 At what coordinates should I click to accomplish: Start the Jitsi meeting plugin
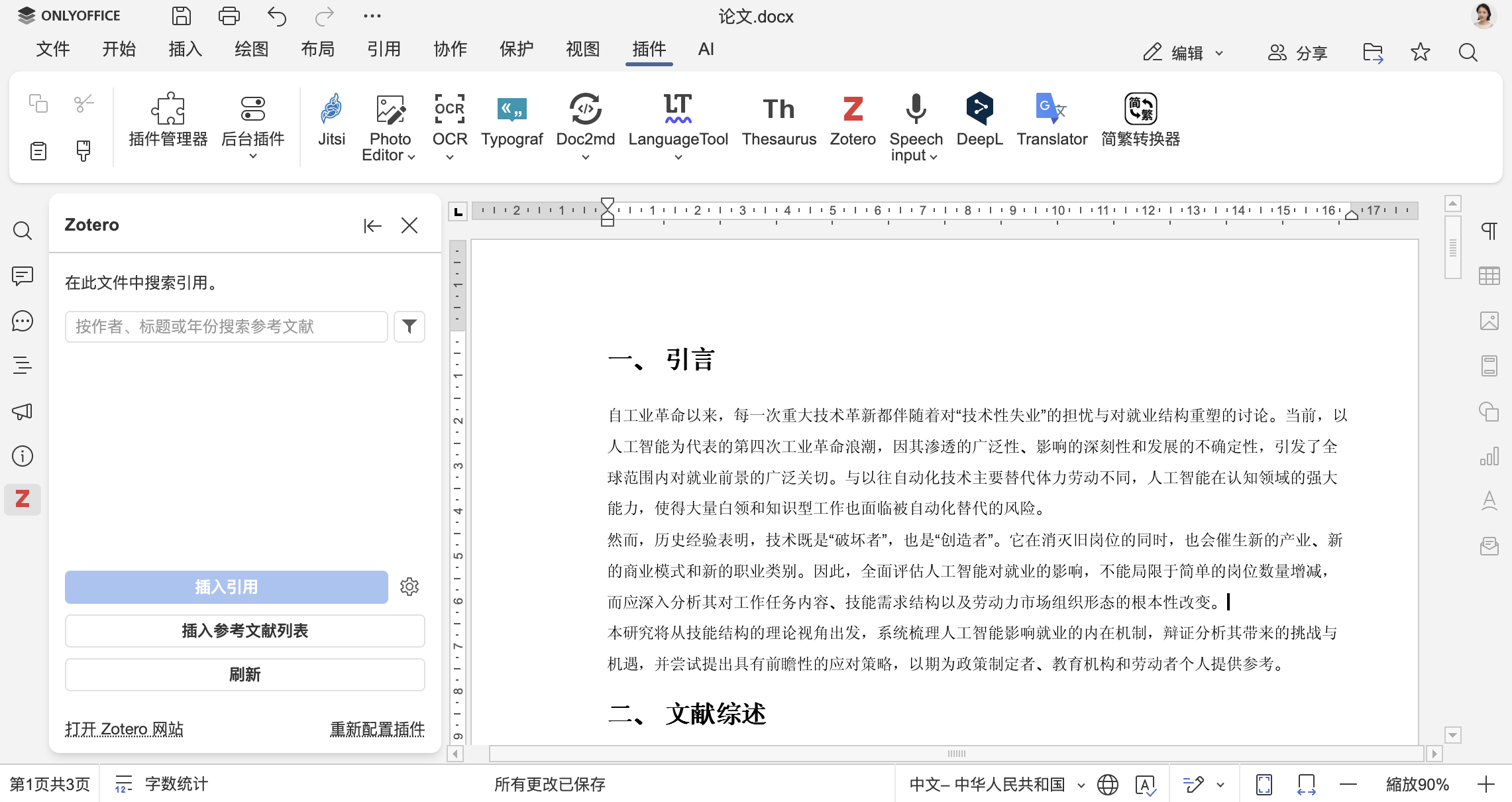pyautogui.click(x=331, y=123)
